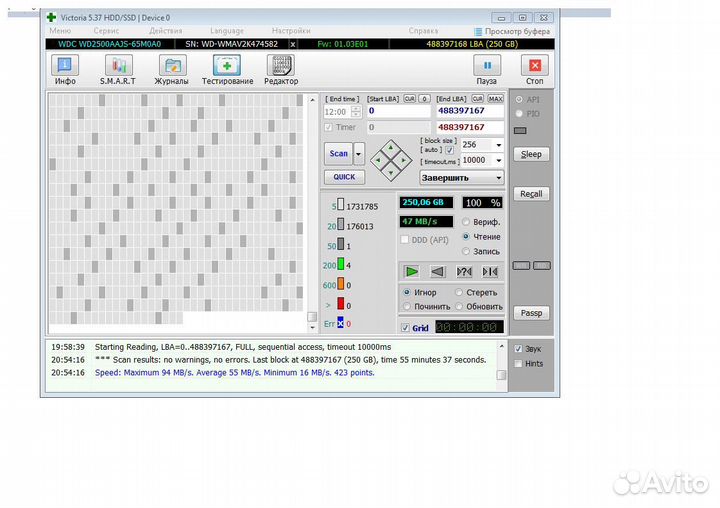
Task: Click the four-arrow navigation diamond
Action: (391, 160)
